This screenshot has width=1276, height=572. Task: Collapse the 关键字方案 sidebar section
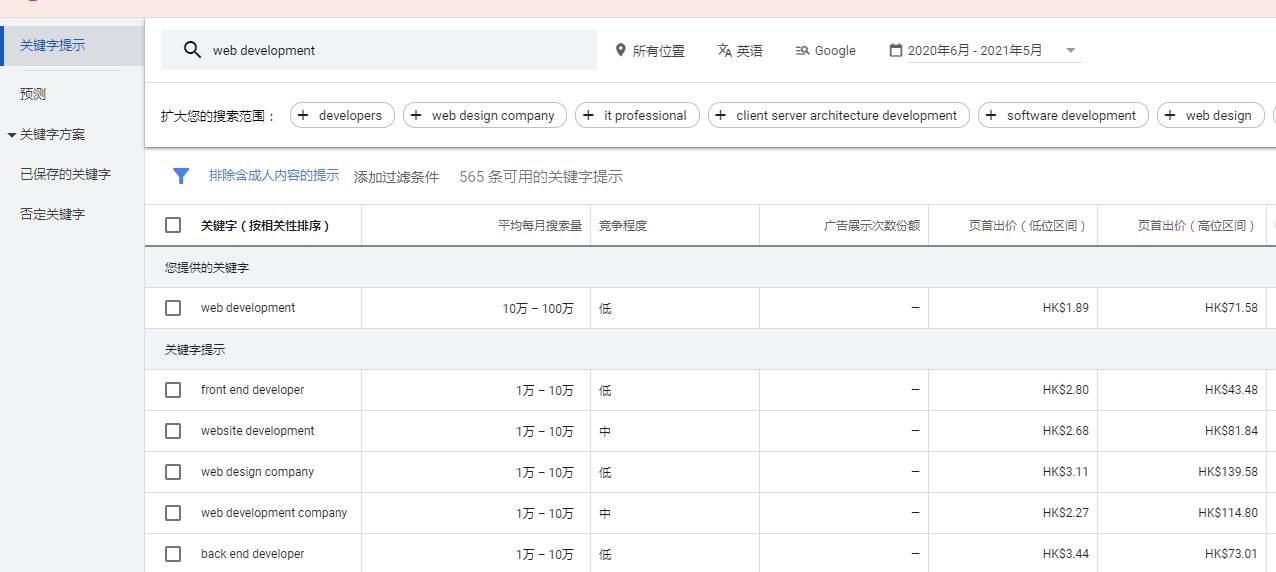pyautogui.click(x=12, y=135)
